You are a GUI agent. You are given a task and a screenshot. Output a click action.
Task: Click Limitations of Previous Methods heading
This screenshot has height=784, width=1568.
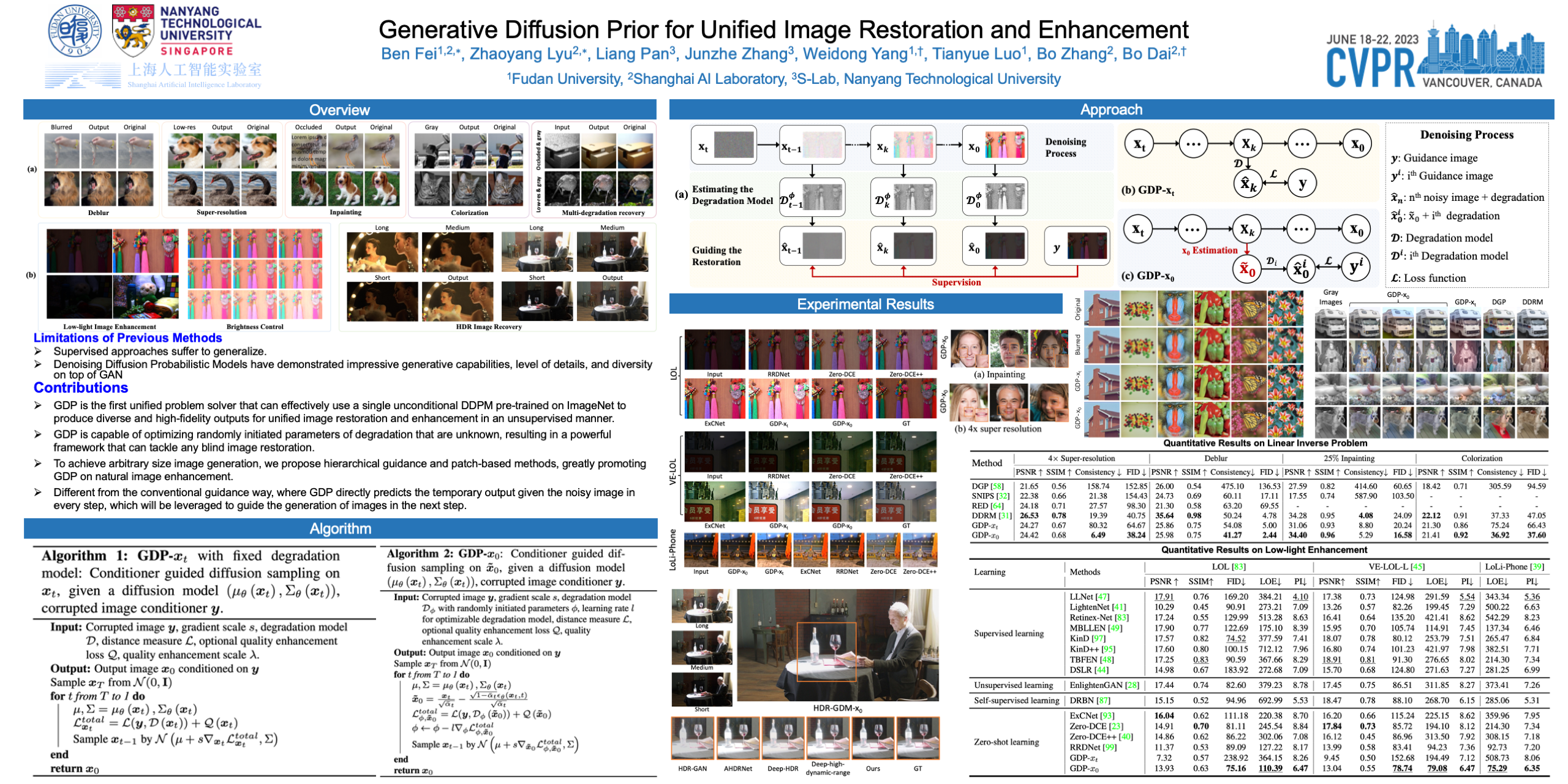(x=127, y=338)
